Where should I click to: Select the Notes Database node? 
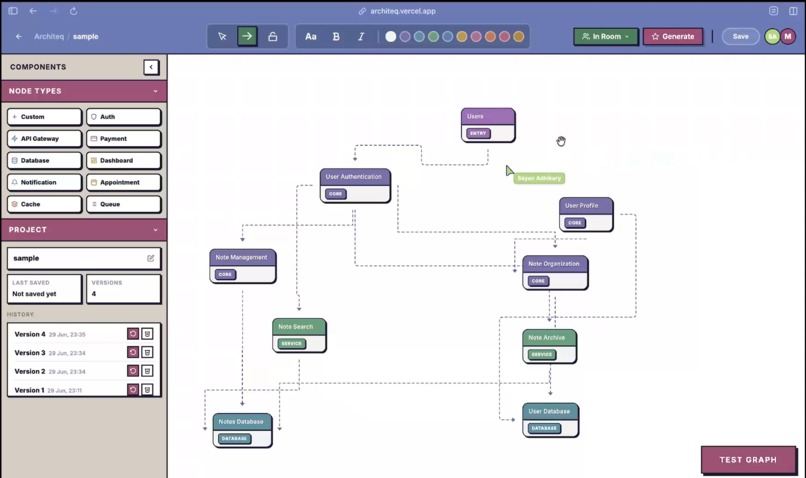(x=243, y=430)
